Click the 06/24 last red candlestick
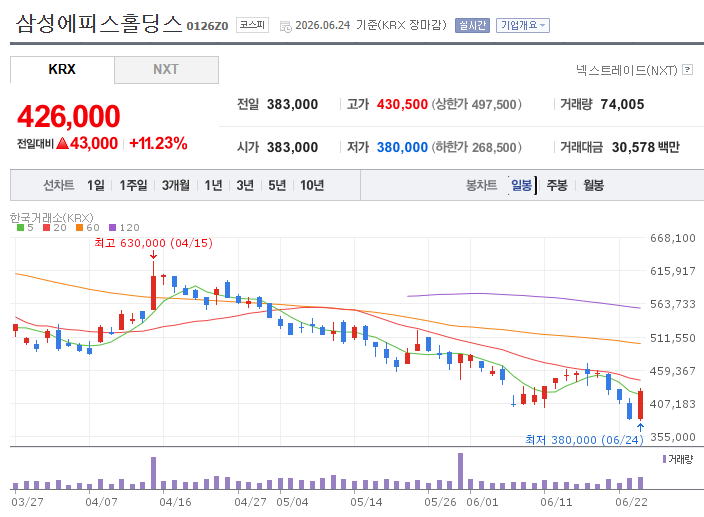This screenshot has height=517, width=704. click(x=640, y=405)
